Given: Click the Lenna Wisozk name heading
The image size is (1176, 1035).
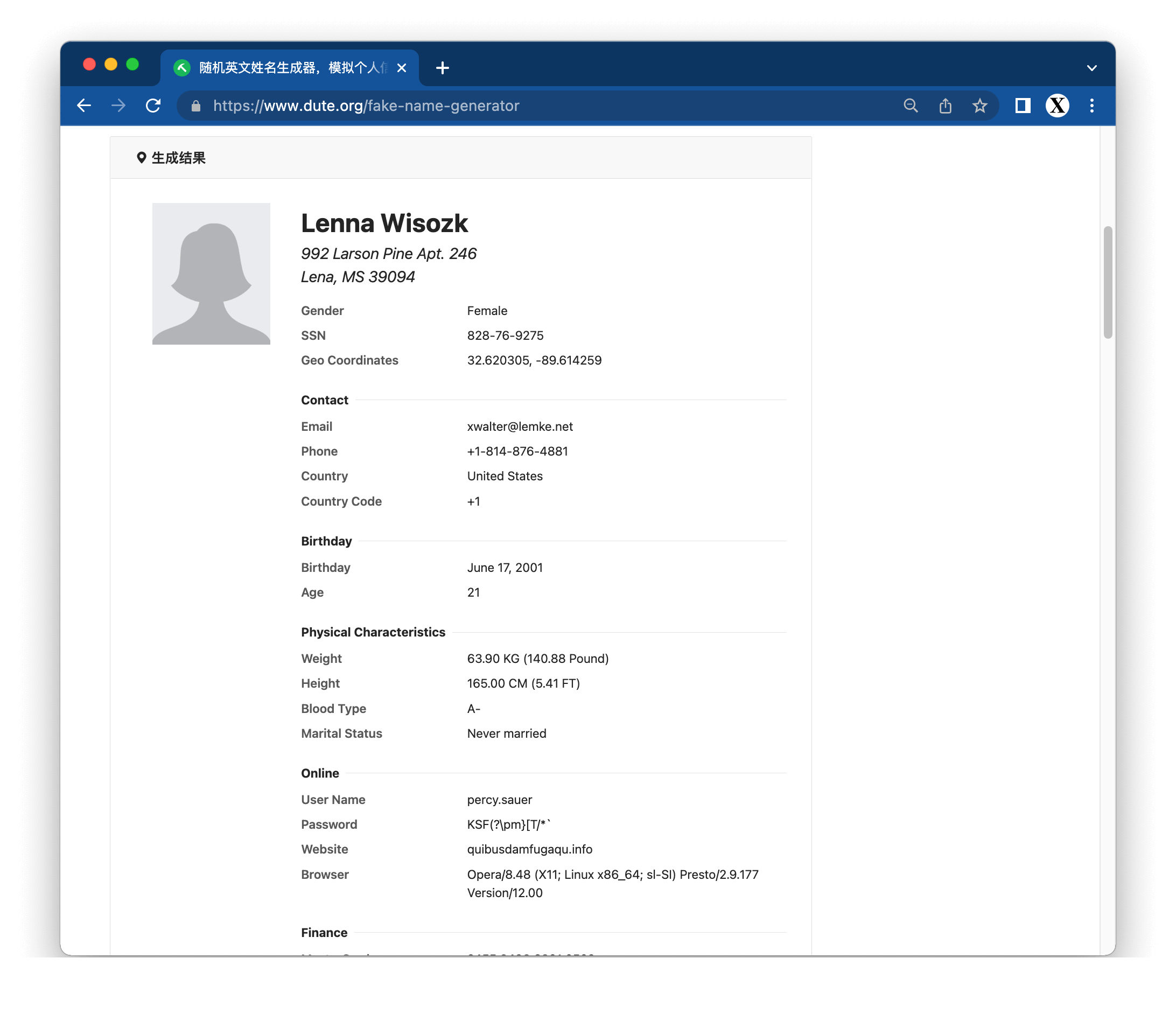Looking at the screenshot, I should point(384,223).
